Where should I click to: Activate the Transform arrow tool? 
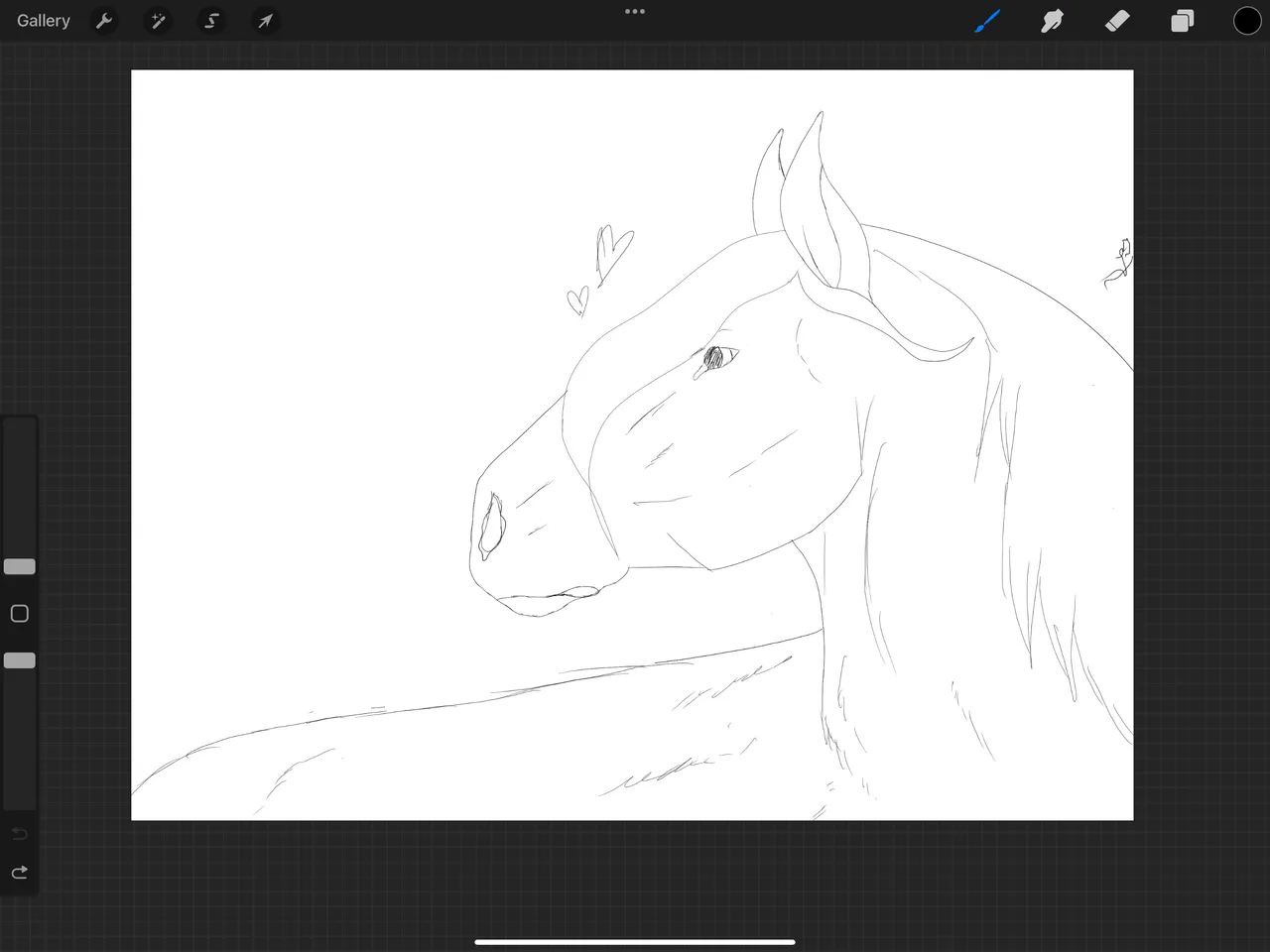pyautogui.click(x=265, y=21)
